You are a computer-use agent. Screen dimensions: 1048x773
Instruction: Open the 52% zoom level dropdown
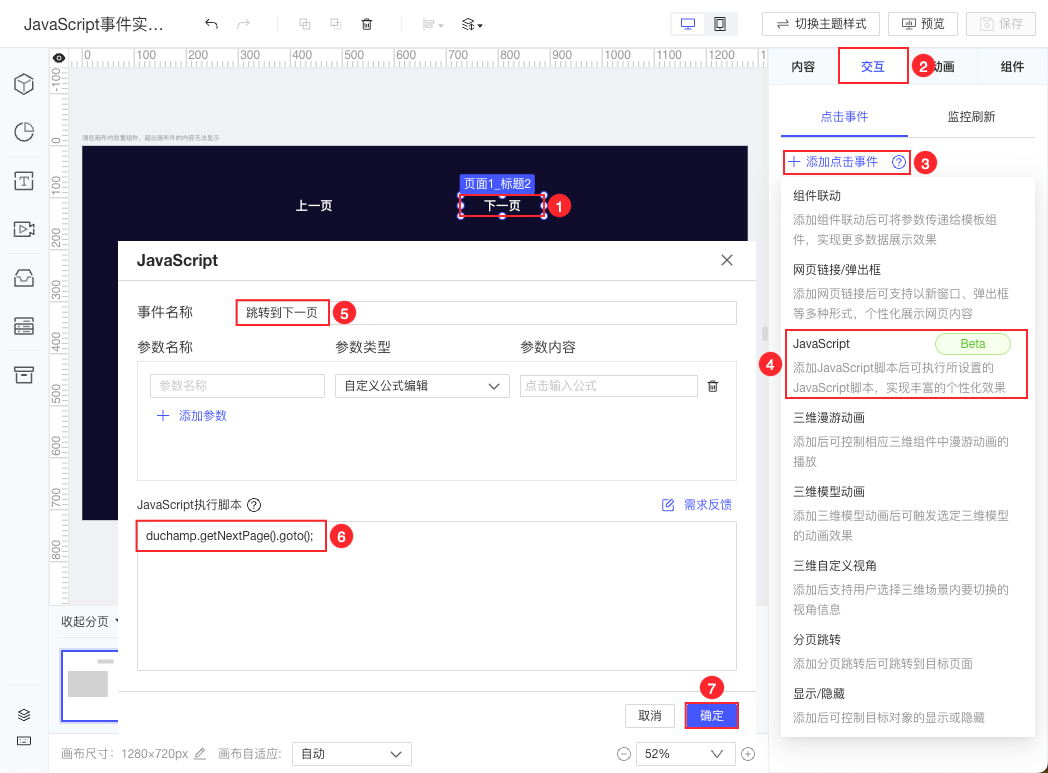tap(685, 754)
